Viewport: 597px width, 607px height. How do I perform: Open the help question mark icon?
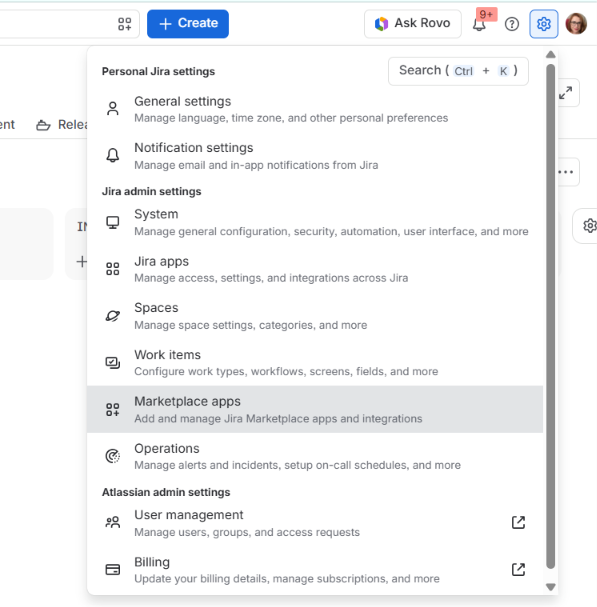tap(511, 24)
